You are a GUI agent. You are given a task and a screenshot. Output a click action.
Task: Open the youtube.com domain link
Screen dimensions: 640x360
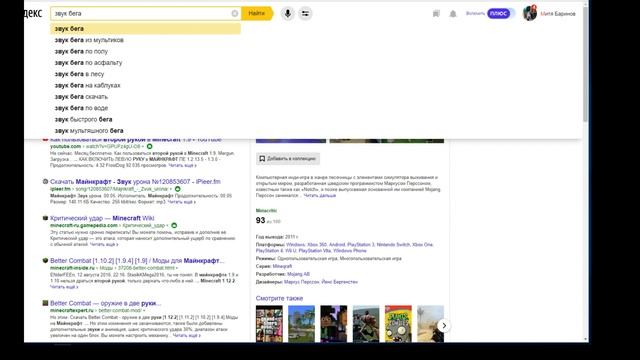tap(66, 146)
